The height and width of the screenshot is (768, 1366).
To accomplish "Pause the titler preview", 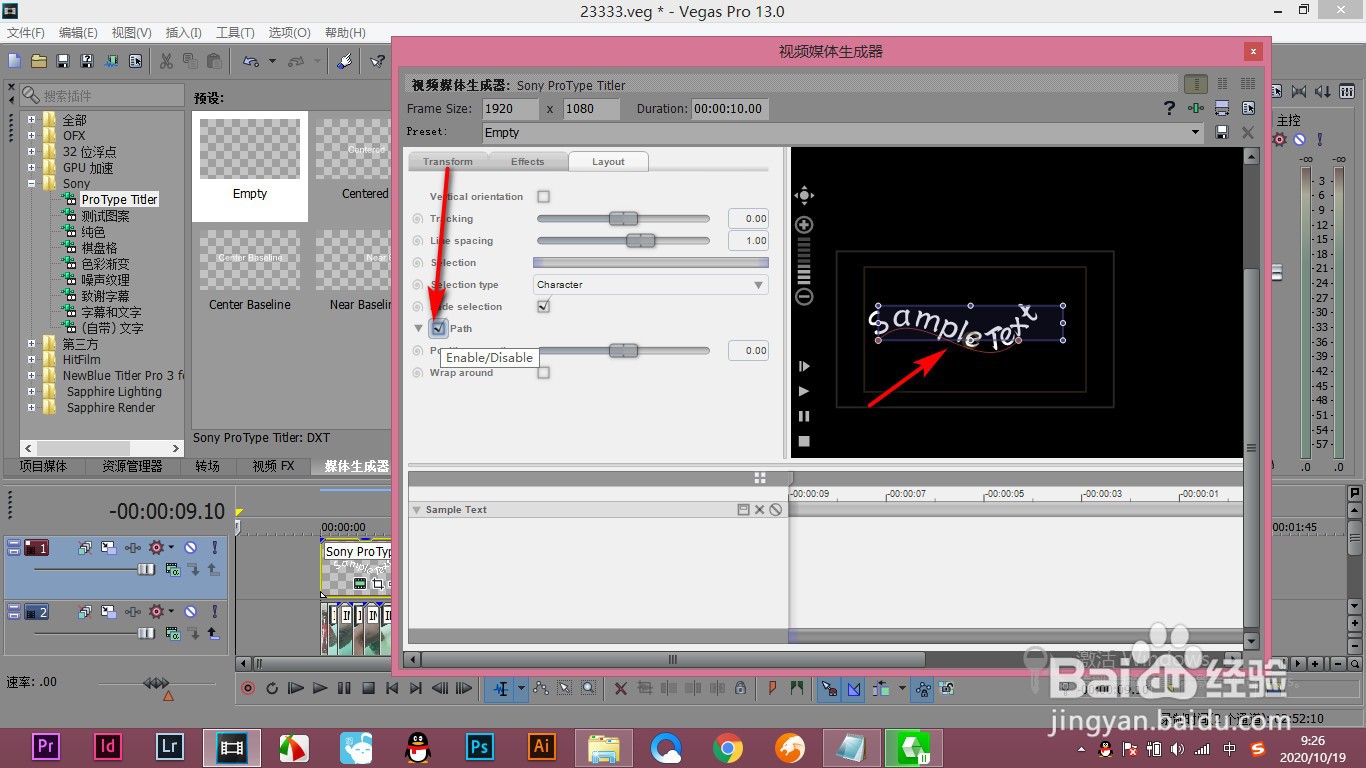I will 804,416.
